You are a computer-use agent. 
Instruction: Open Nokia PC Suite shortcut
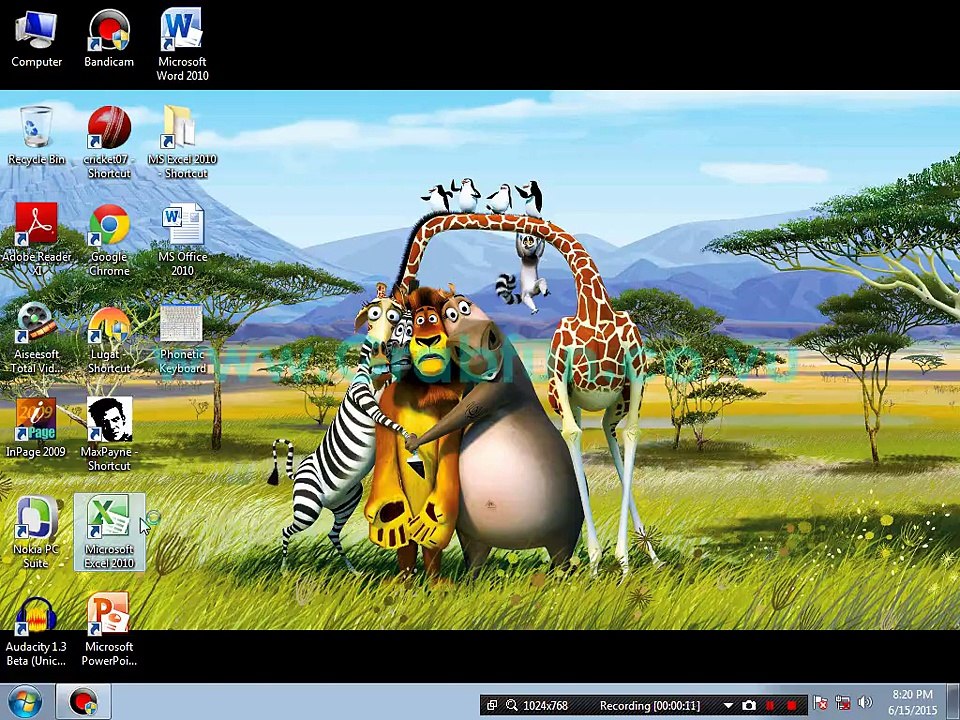tap(36, 532)
